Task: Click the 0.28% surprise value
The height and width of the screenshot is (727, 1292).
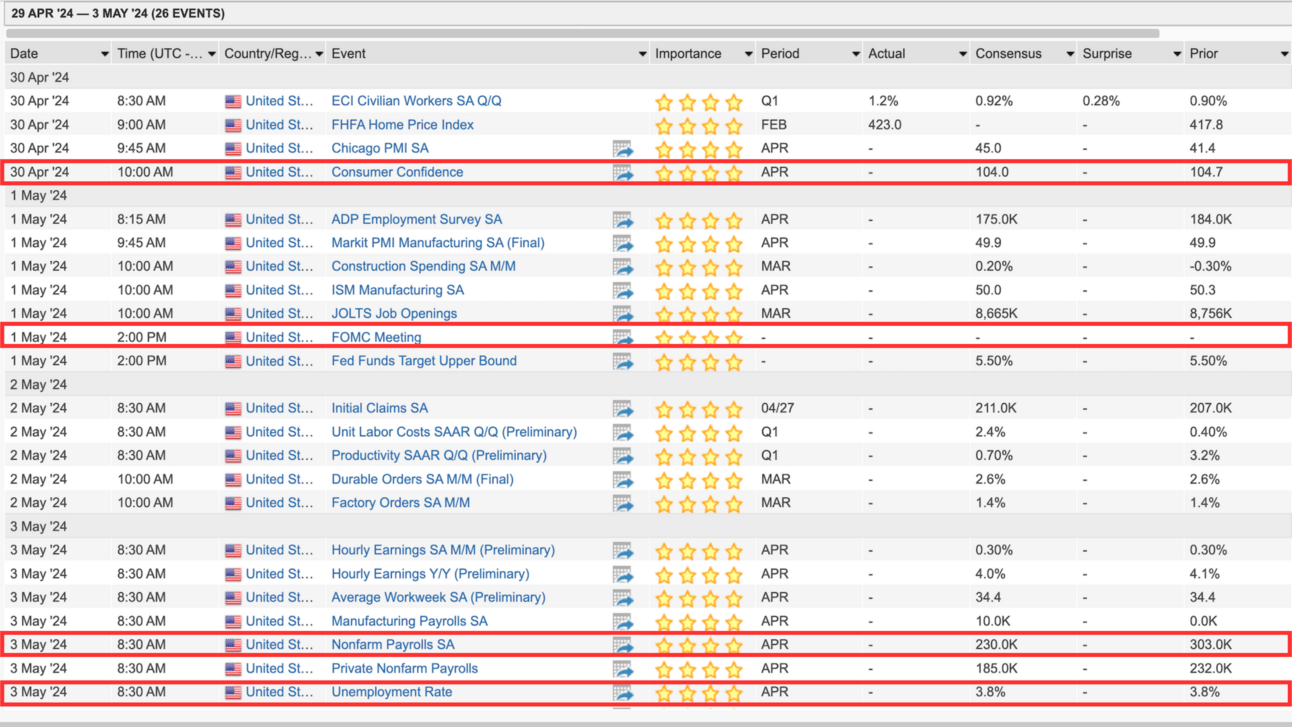Action: click(x=1102, y=101)
